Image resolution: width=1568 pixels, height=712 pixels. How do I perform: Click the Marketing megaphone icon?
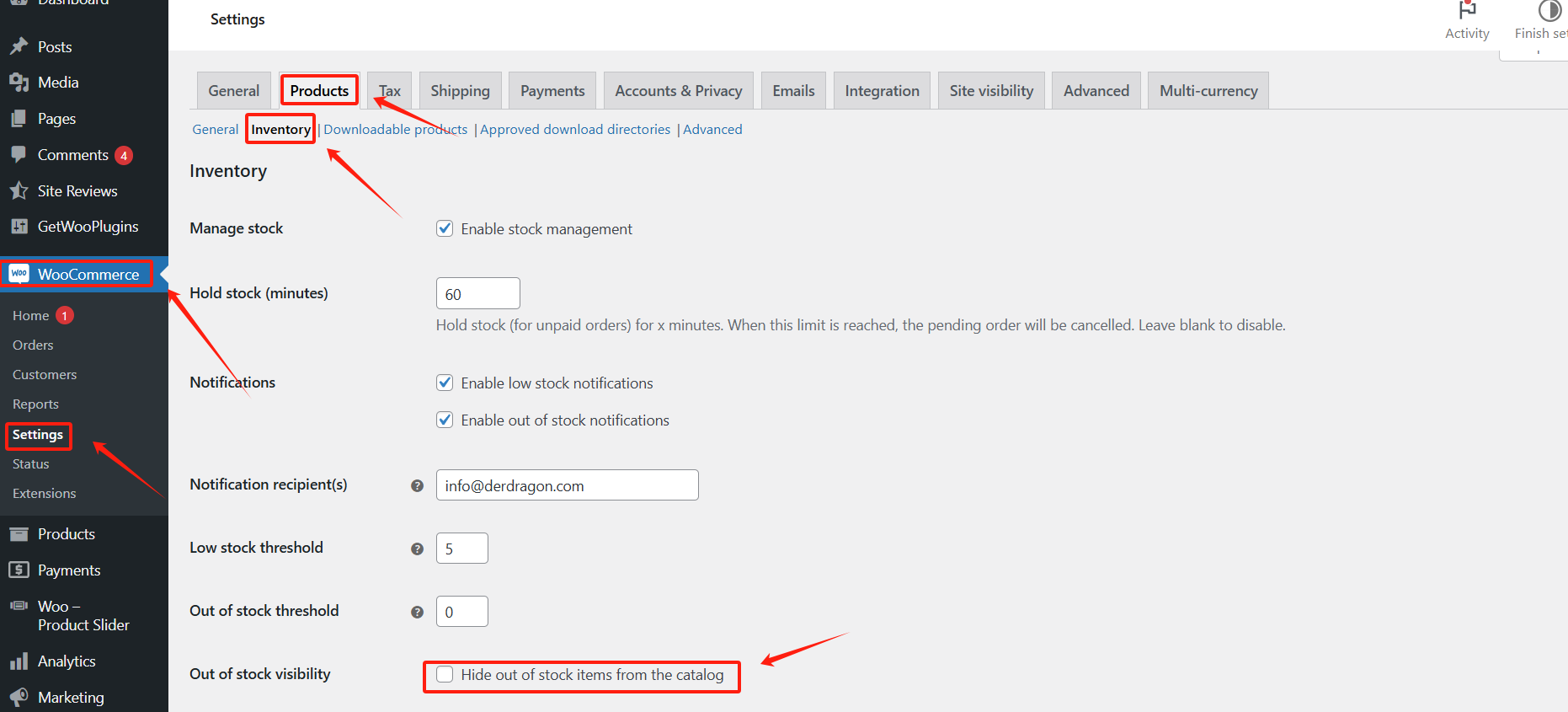(19, 698)
